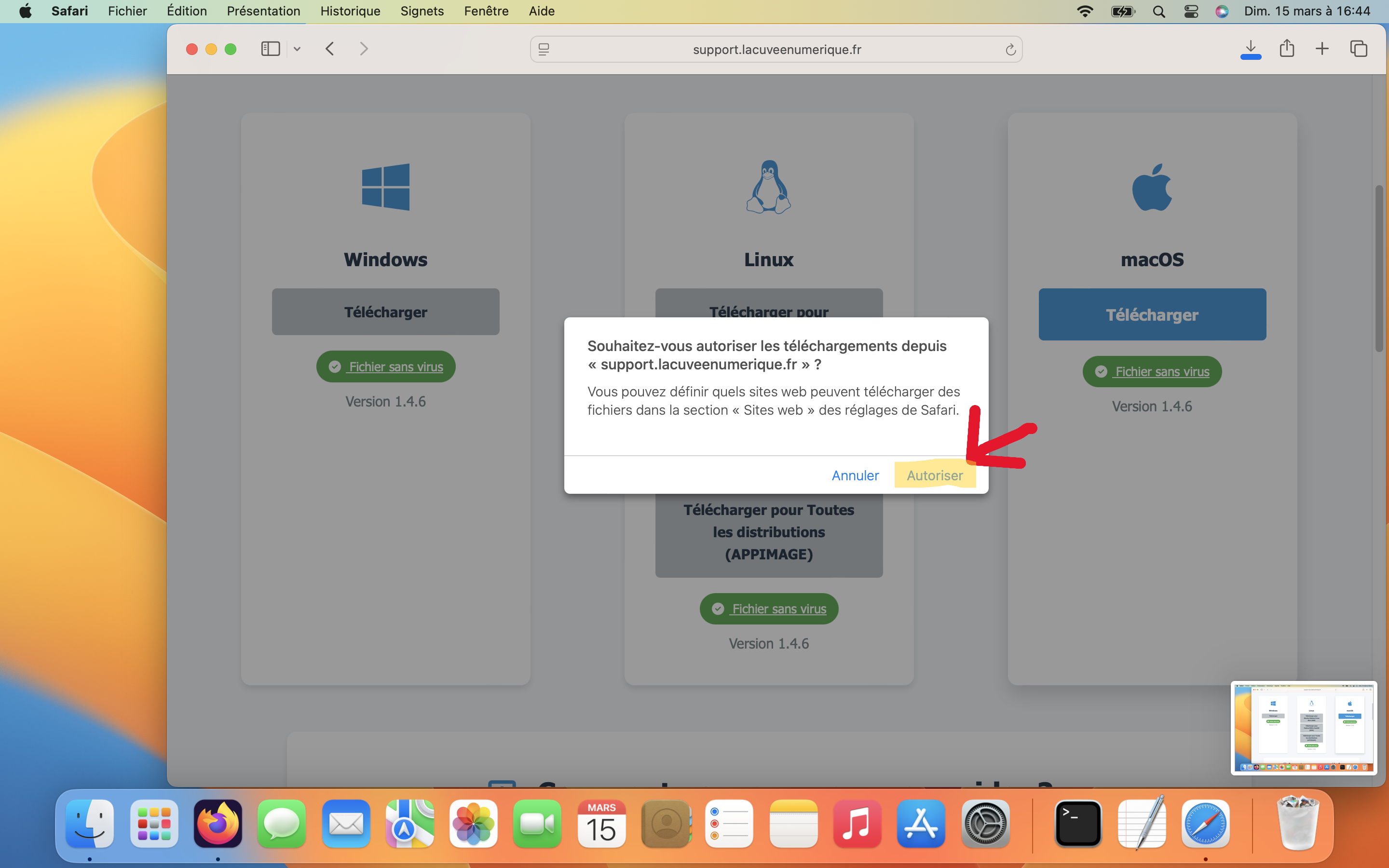Toggle the Safari sidebar icon
Screen dimensions: 1389x868
pyautogui.click(x=271, y=49)
